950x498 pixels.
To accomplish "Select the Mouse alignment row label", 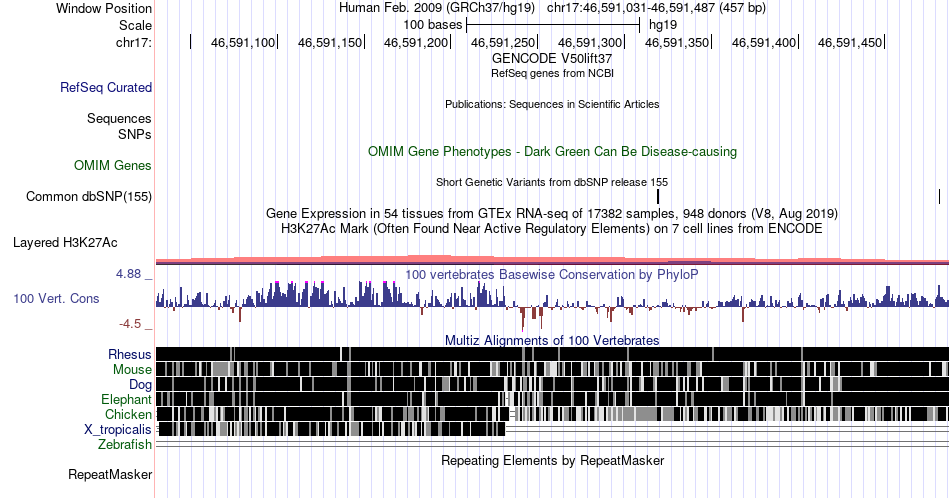I will coord(132,370).
